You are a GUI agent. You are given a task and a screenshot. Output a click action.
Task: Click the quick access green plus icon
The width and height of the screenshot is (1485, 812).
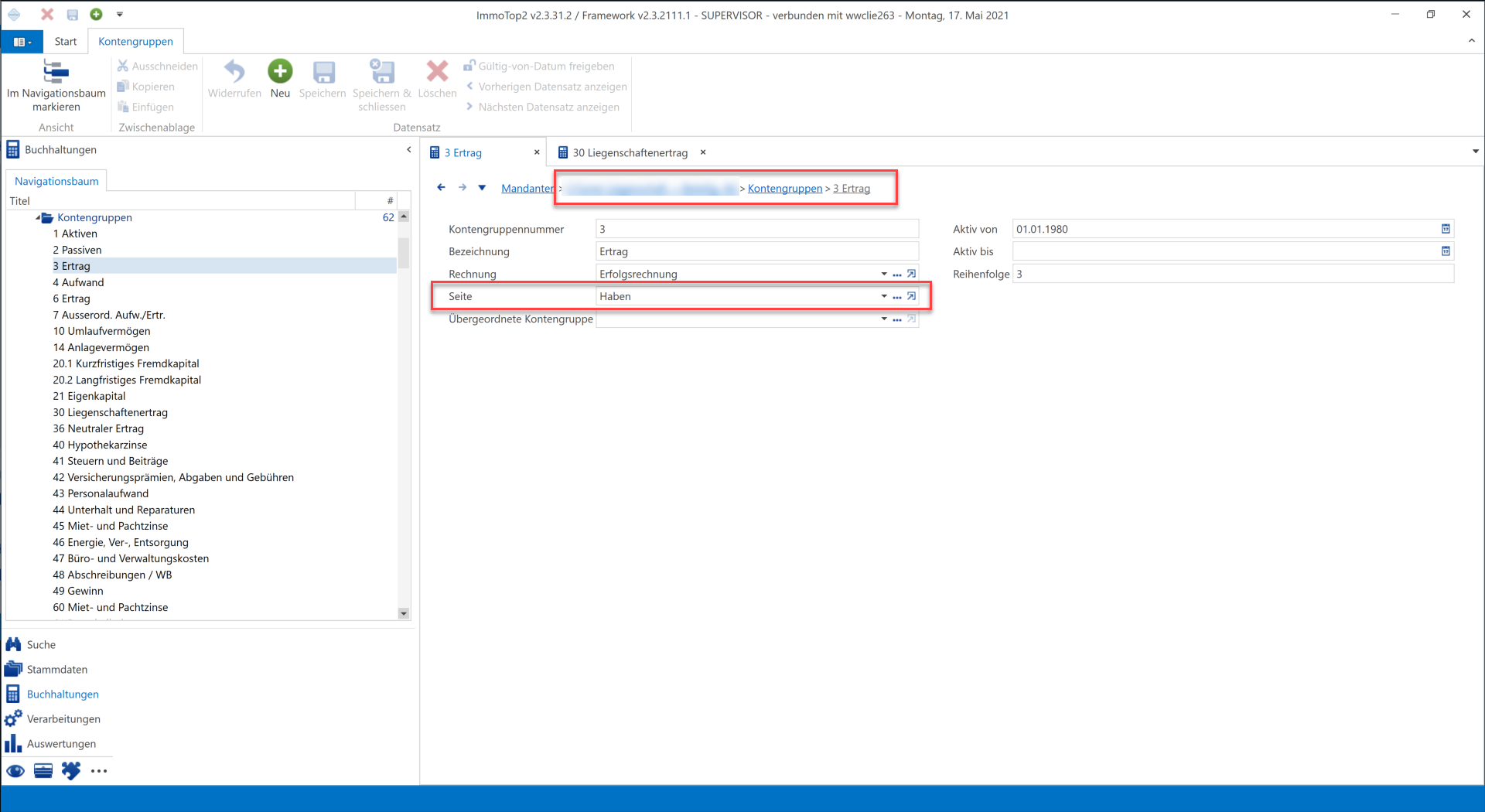click(96, 14)
